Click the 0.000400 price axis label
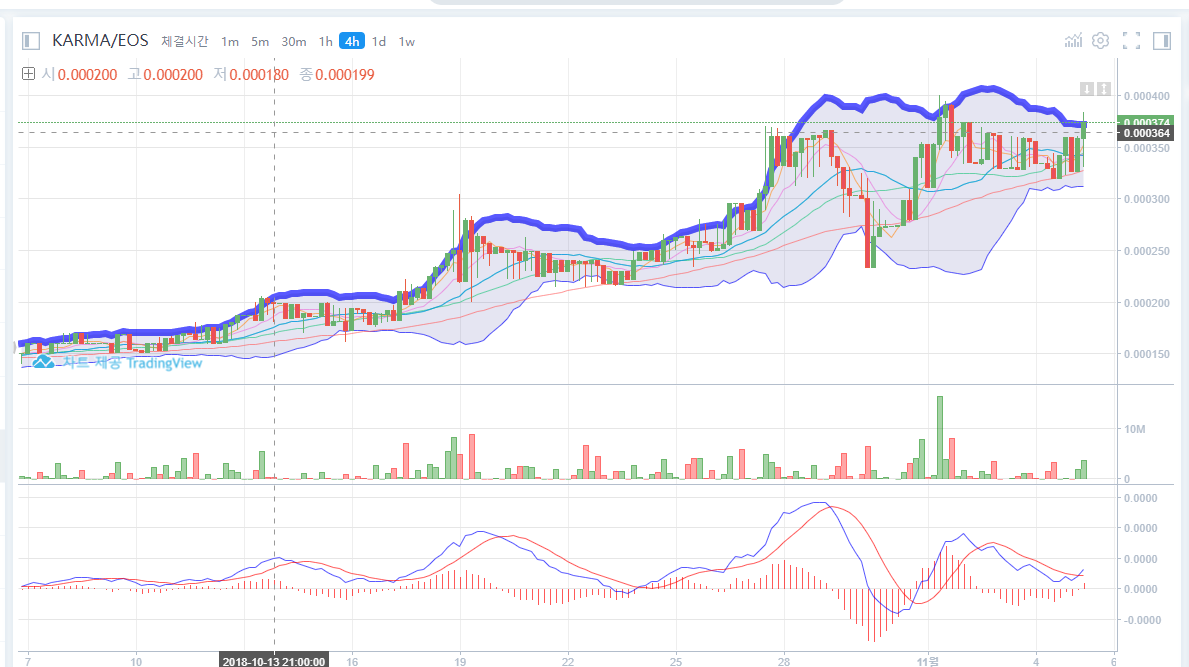 (x=1147, y=96)
